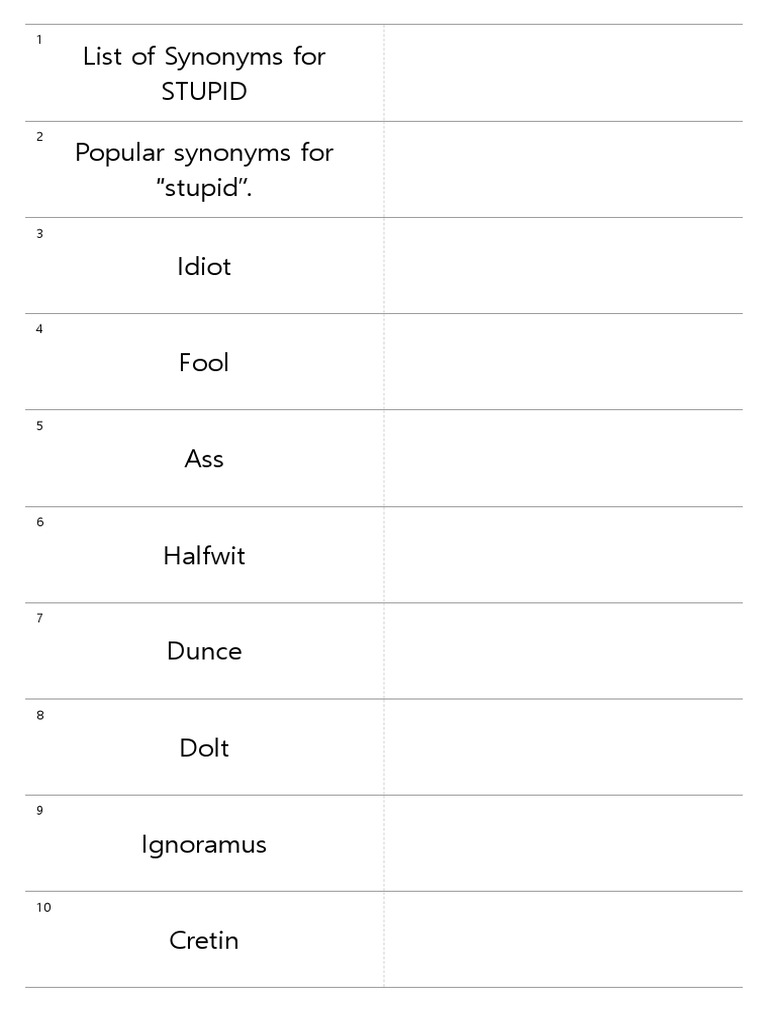Click the "List of Synonyms for STUPID" title cell
This screenshot has height=1024, width=768.
point(204,73)
